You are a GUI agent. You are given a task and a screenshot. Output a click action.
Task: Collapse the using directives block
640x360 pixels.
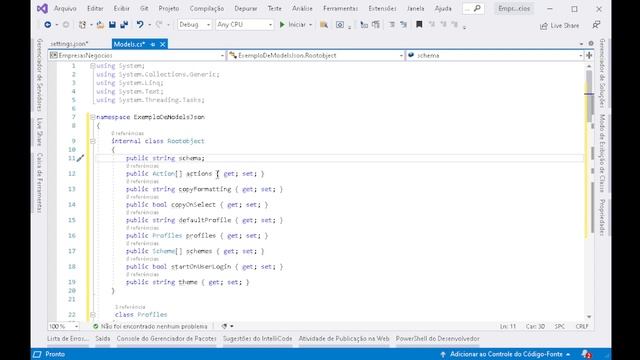pyautogui.click(x=93, y=66)
